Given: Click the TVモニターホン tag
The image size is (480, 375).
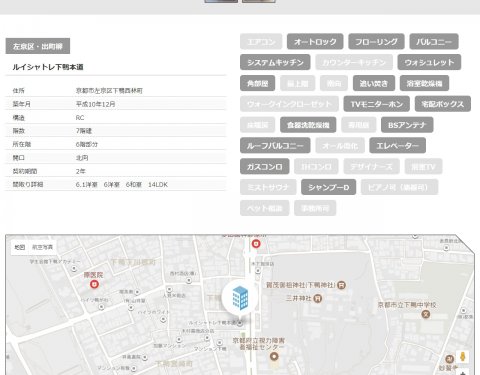Looking at the screenshot, I should tap(377, 104).
